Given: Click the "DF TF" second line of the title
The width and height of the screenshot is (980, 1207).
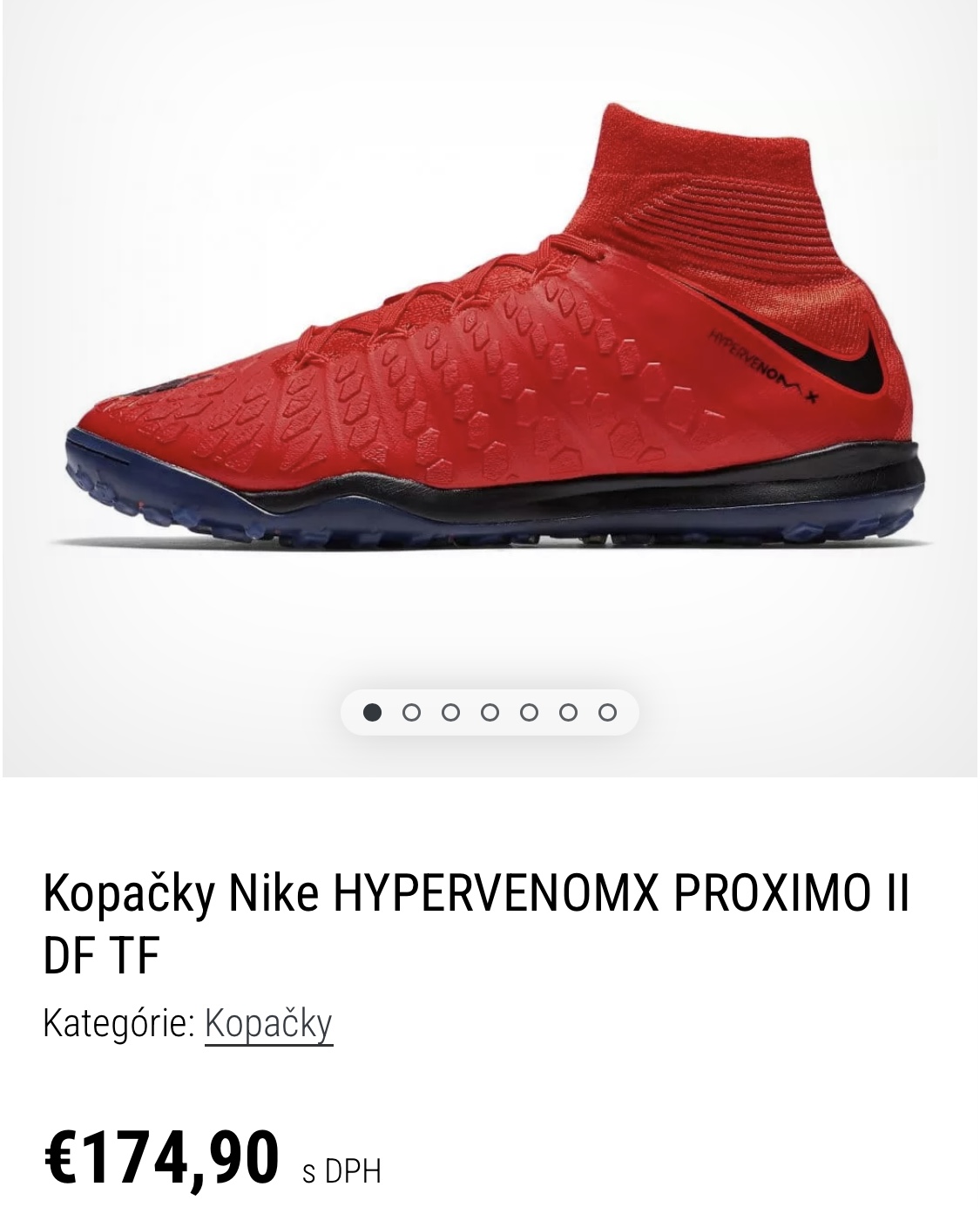Looking at the screenshot, I should click(101, 953).
